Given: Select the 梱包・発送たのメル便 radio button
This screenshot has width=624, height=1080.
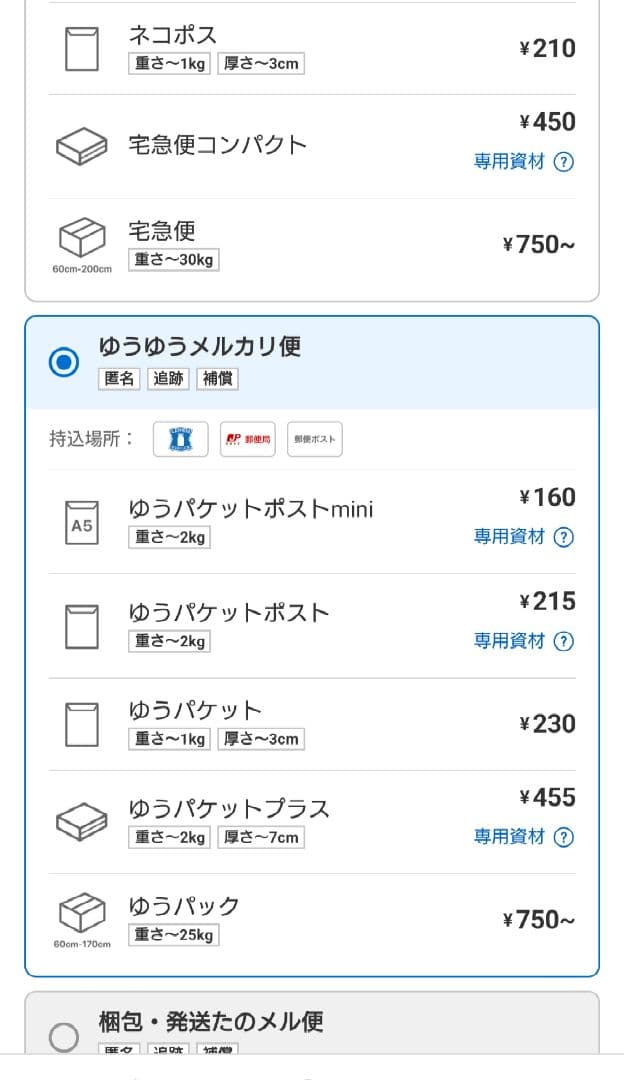Looking at the screenshot, I should (x=64, y=1037).
